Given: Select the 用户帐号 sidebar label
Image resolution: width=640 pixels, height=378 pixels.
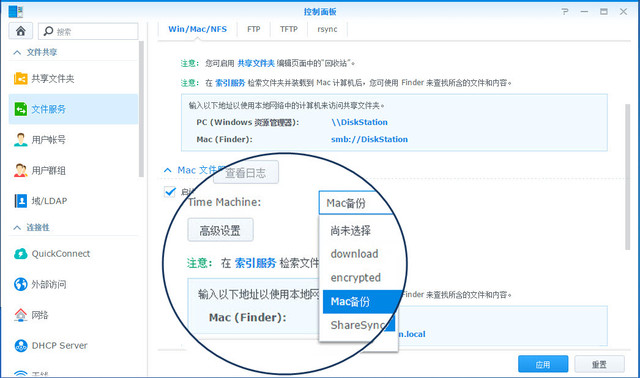Looking at the screenshot, I should coord(49,140).
